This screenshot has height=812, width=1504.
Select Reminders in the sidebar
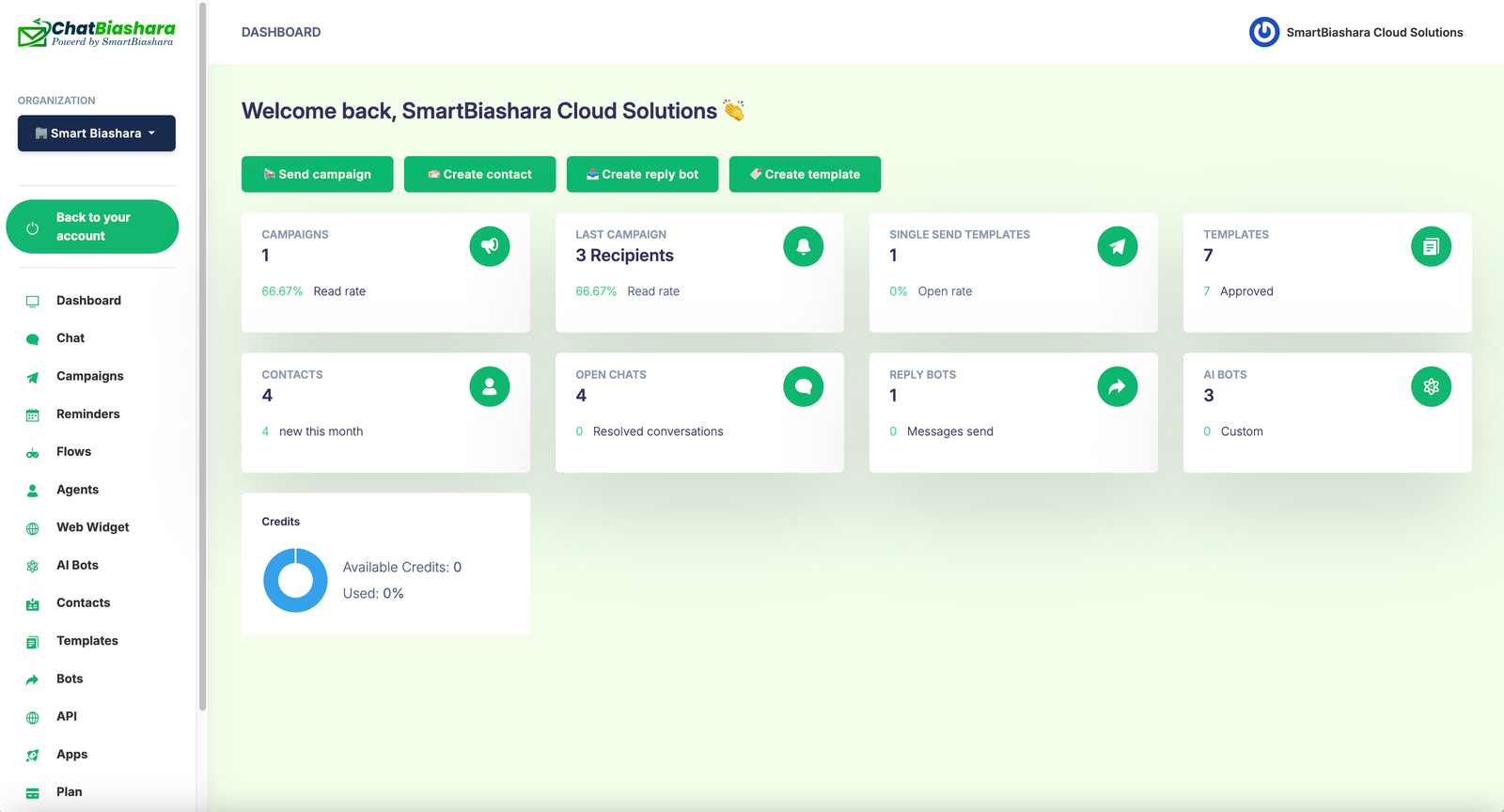pos(88,414)
